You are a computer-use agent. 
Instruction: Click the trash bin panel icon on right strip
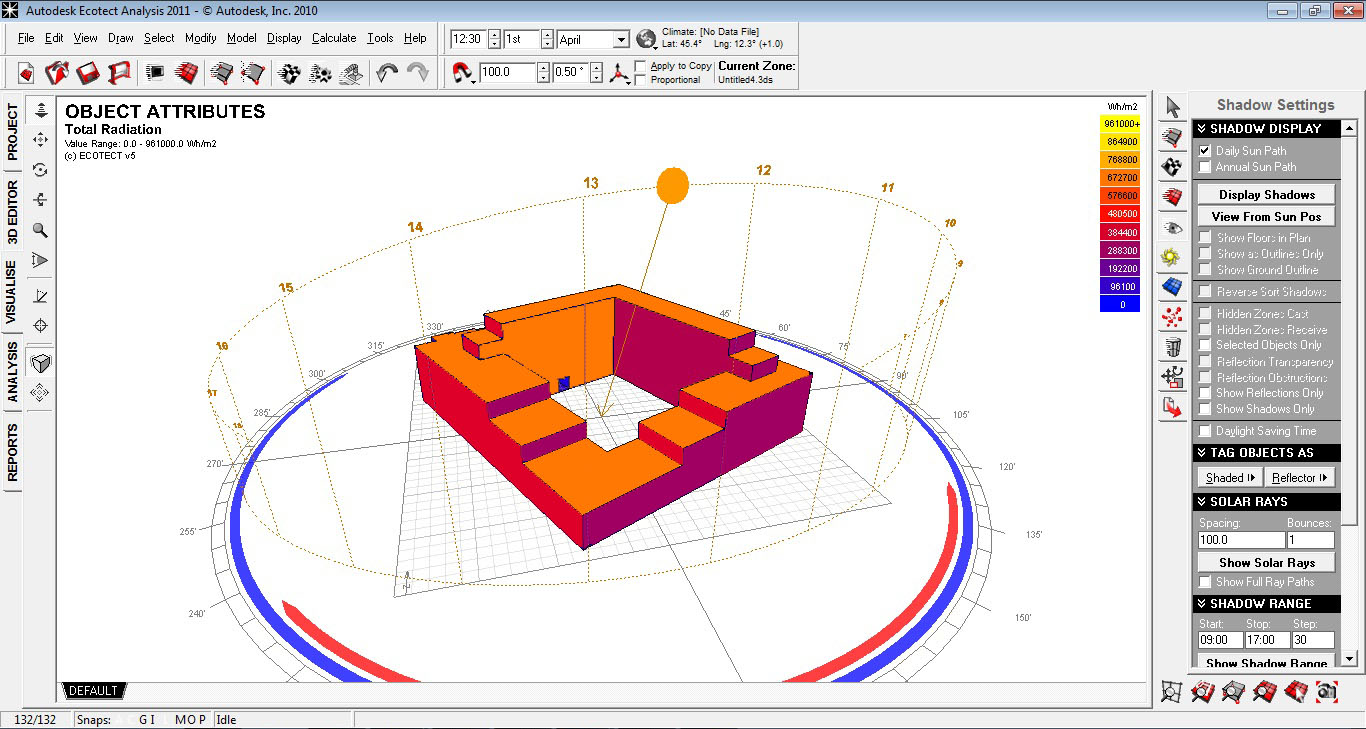1173,347
